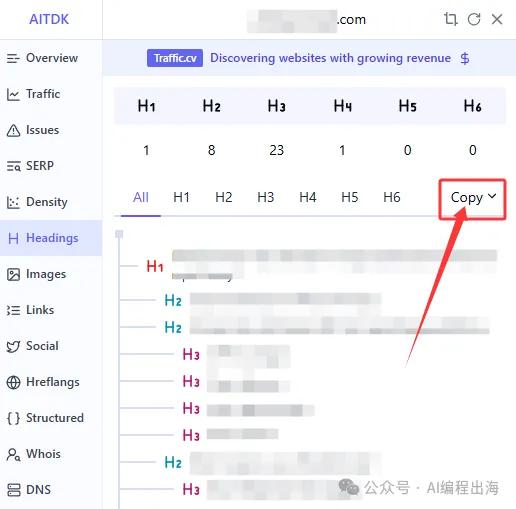Open the Social Twitter bird icon
Image resolution: width=516 pixels, height=509 pixels.
click(13, 346)
